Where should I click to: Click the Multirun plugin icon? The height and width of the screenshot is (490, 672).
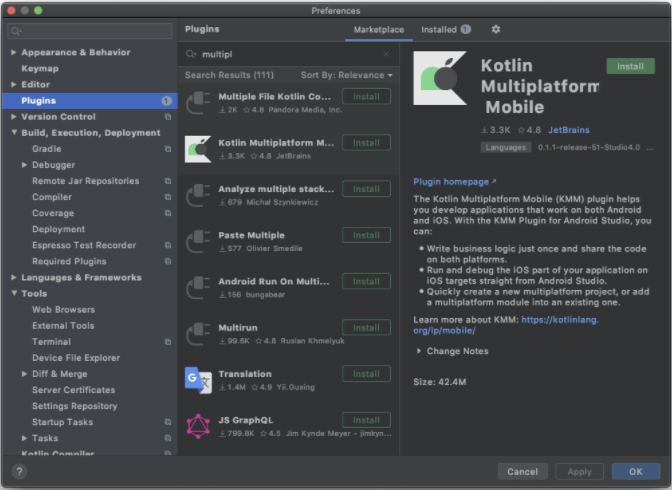coord(198,334)
